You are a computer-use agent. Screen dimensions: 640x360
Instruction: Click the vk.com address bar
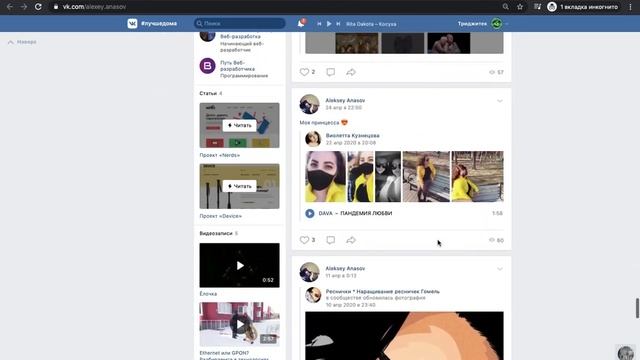[x=273, y=7]
